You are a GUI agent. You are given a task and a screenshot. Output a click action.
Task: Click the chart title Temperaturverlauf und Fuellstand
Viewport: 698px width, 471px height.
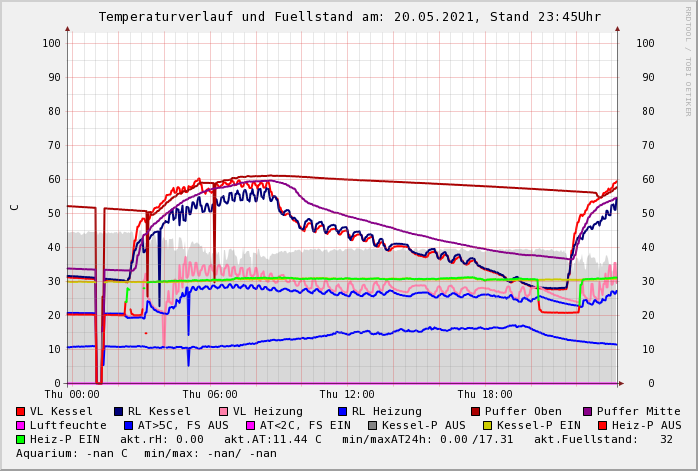point(349,17)
